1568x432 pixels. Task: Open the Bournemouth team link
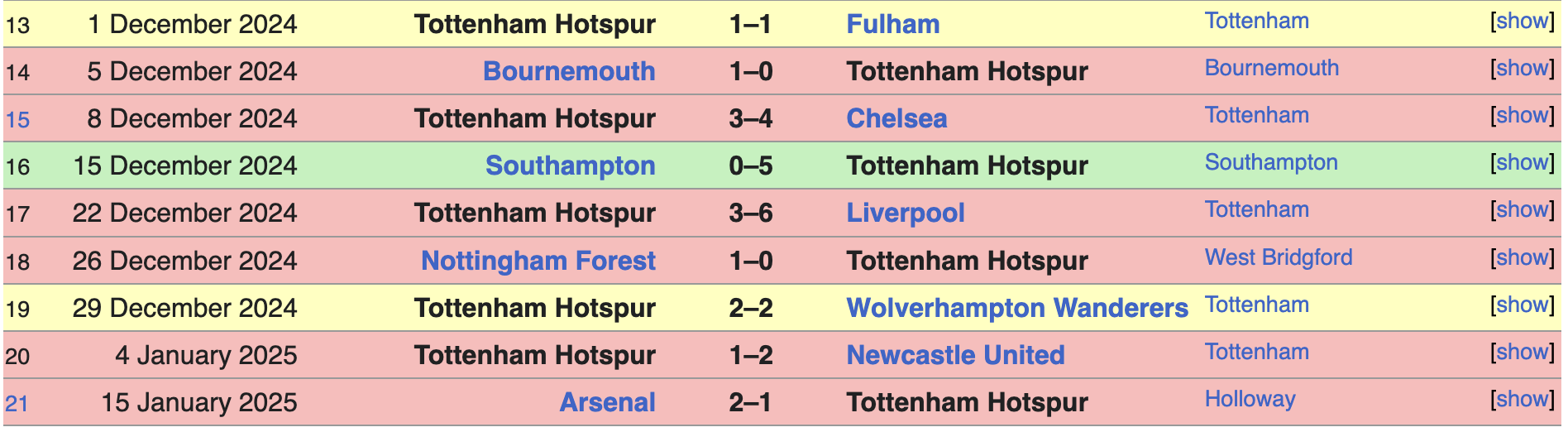pyautogui.click(x=569, y=71)
